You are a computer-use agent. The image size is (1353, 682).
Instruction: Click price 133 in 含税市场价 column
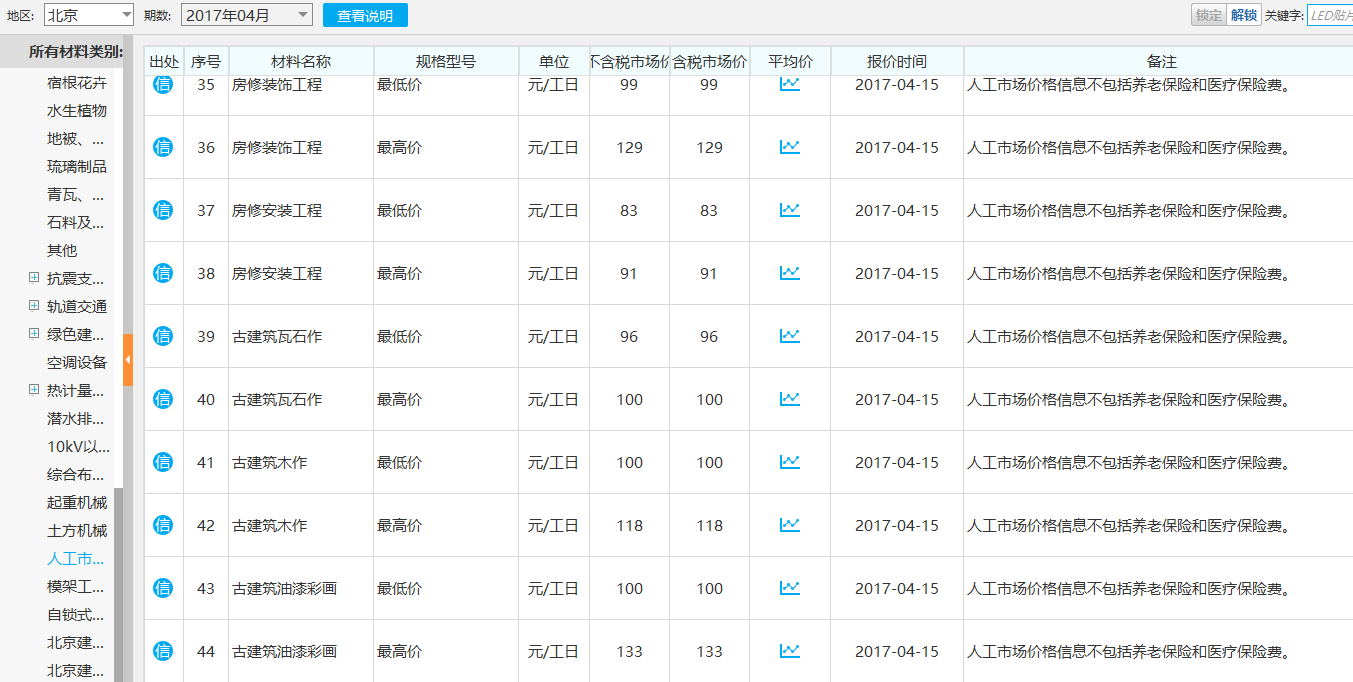[709, 651]
